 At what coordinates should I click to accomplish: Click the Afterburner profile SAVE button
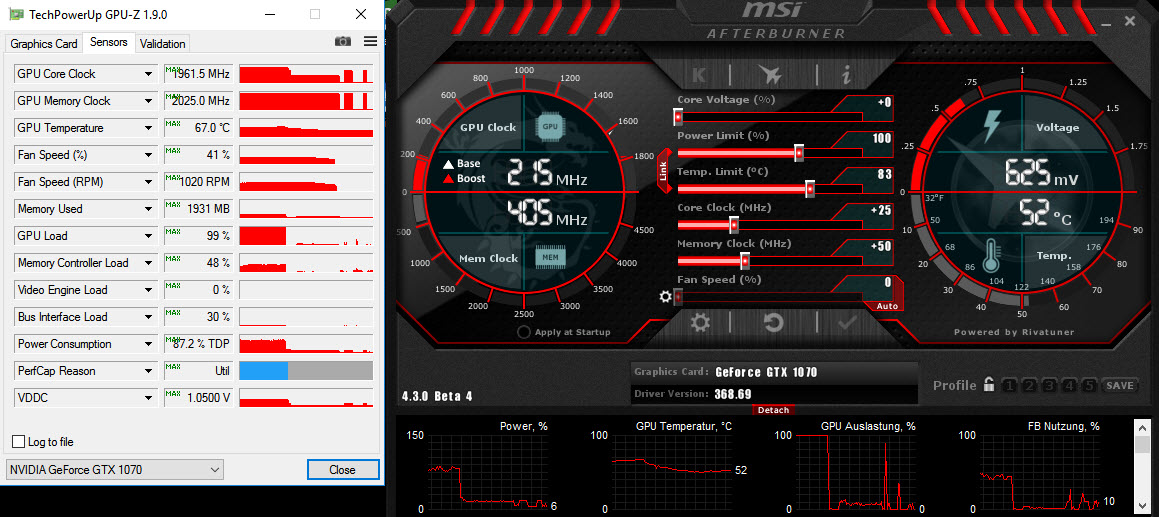(x=1120, y=385)
